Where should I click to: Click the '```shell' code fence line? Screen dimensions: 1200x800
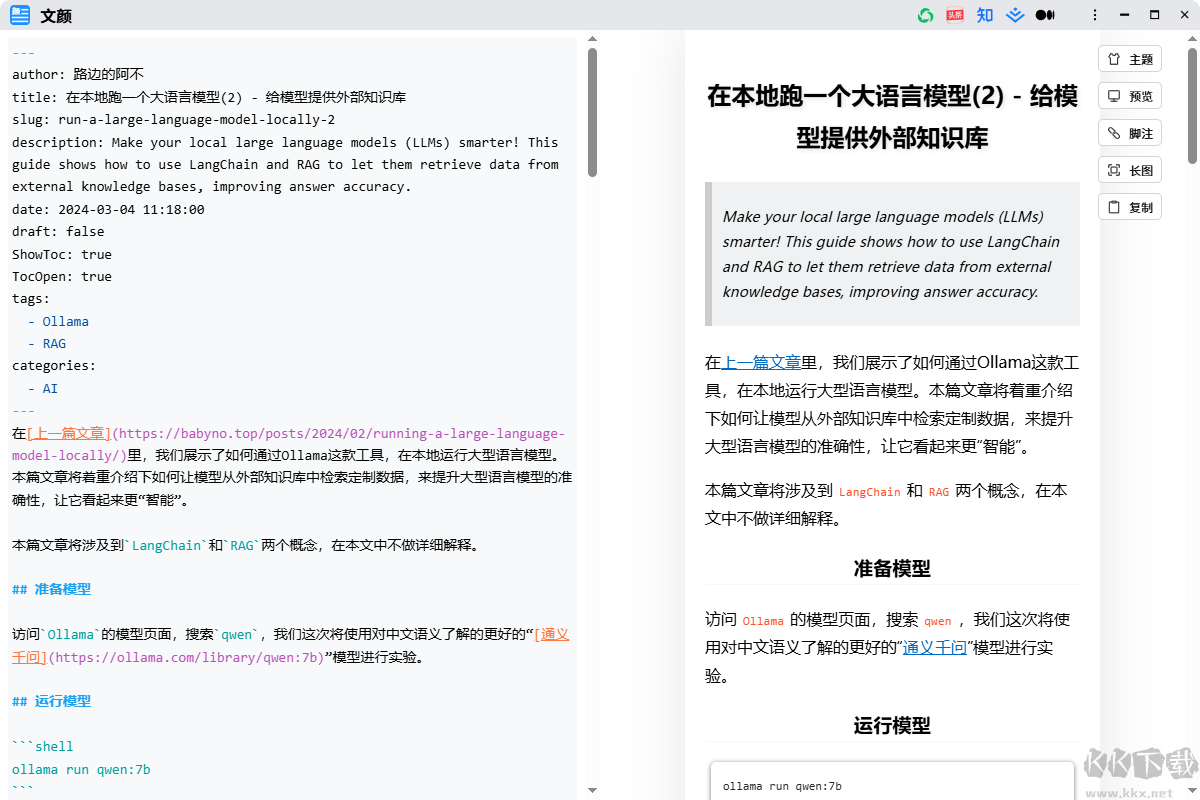coord(43,746)
